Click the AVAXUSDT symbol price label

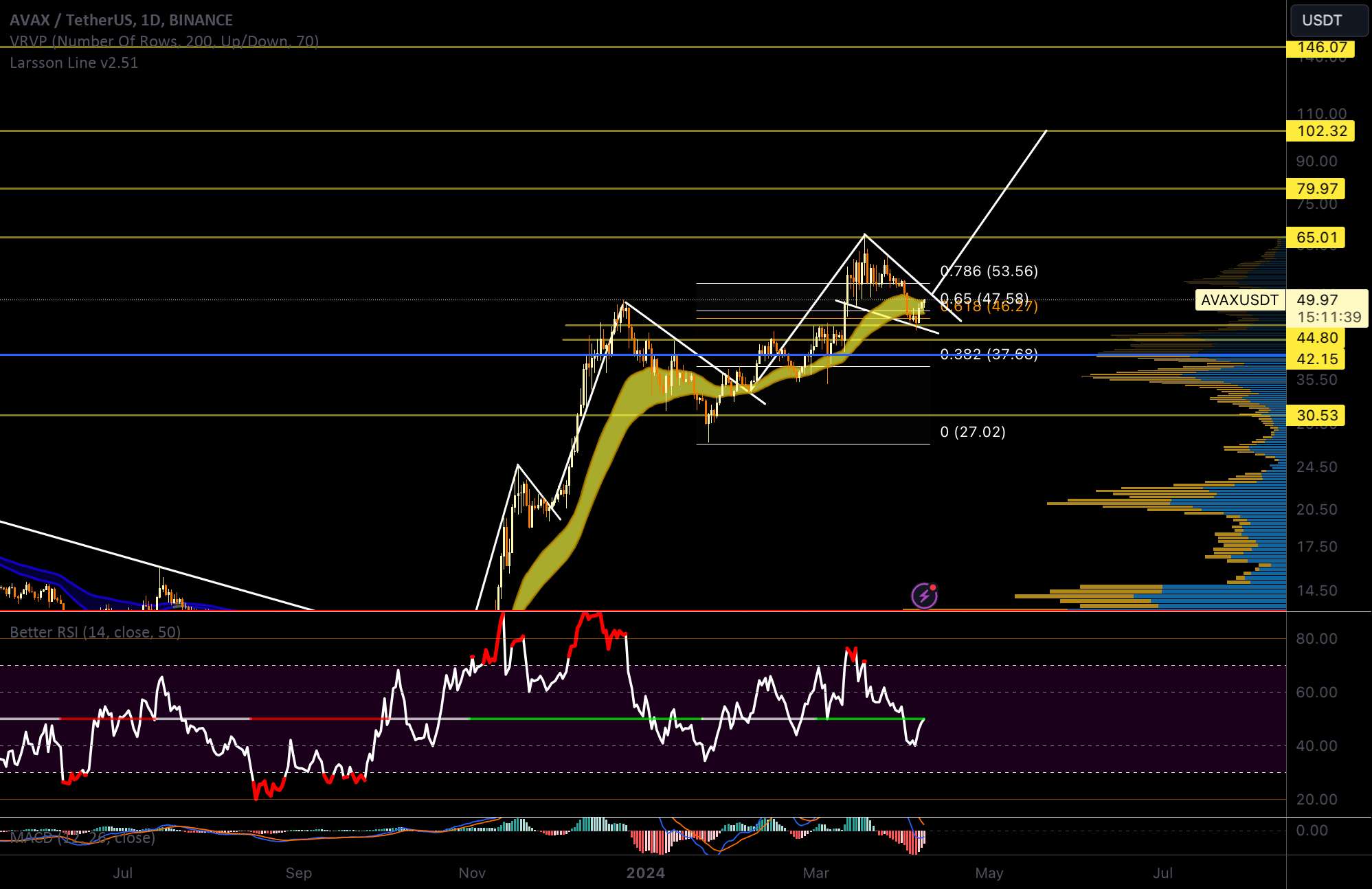(x=1239, y=300)
